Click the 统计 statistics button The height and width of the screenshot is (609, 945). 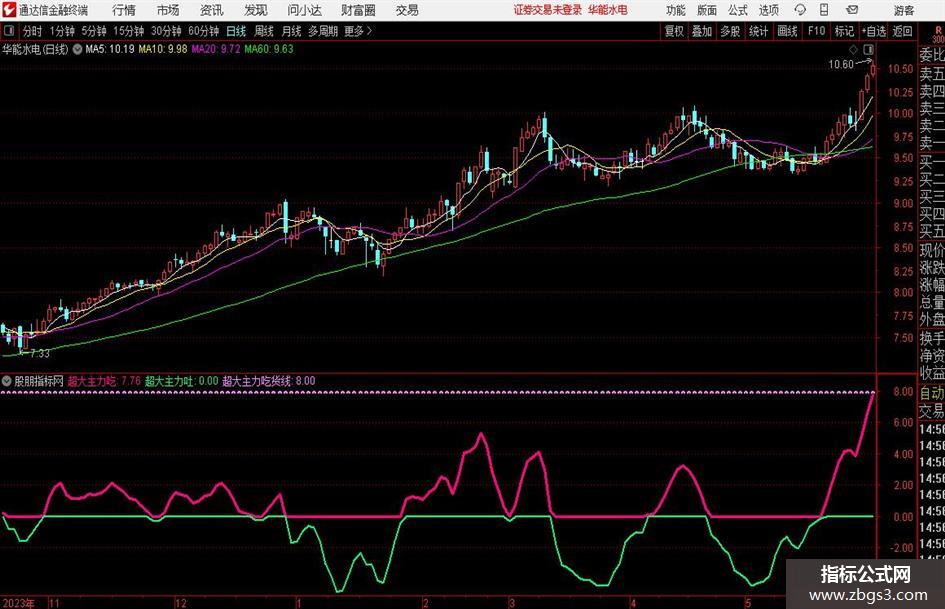[758, 31]
